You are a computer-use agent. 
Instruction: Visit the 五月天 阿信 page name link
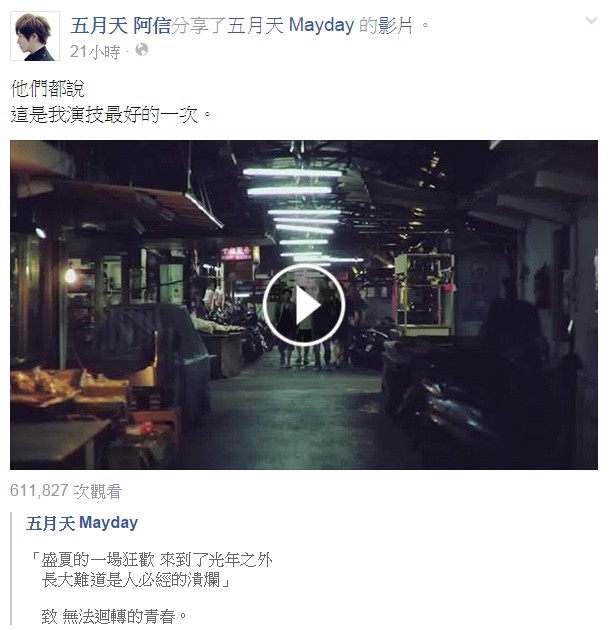121,26
